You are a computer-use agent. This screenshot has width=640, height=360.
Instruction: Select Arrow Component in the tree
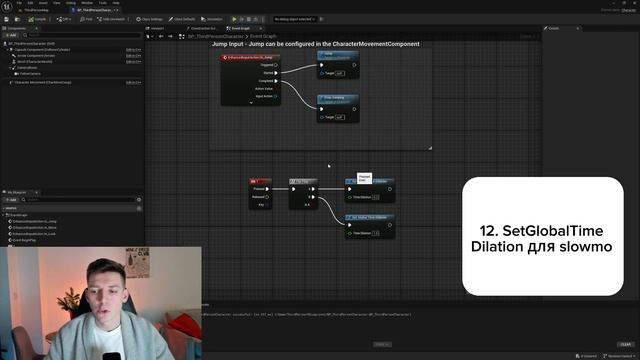pos(36,56)
